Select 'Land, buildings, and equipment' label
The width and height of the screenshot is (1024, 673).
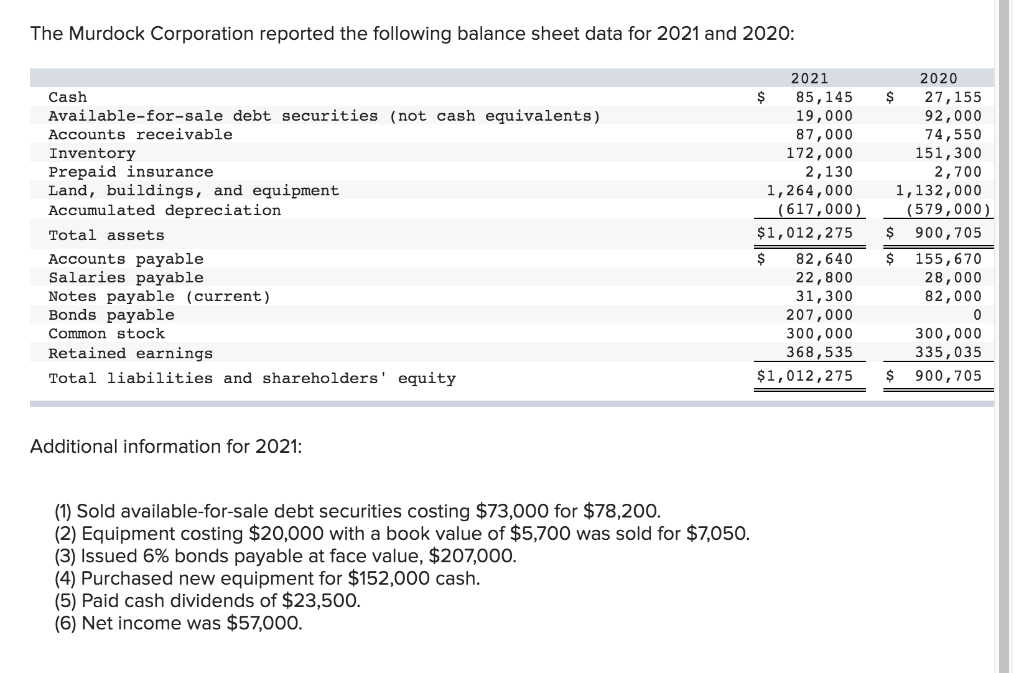(x=194, y=191)
